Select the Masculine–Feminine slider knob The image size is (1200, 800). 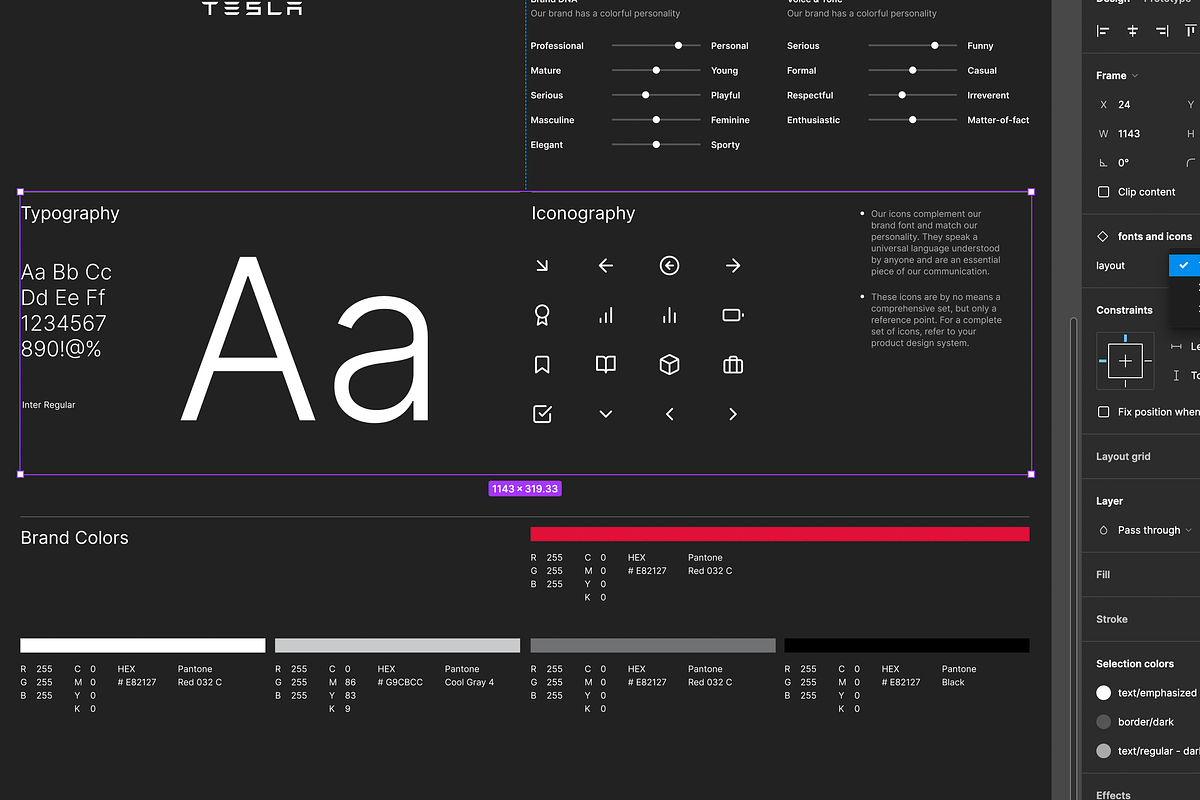point(656,120)
